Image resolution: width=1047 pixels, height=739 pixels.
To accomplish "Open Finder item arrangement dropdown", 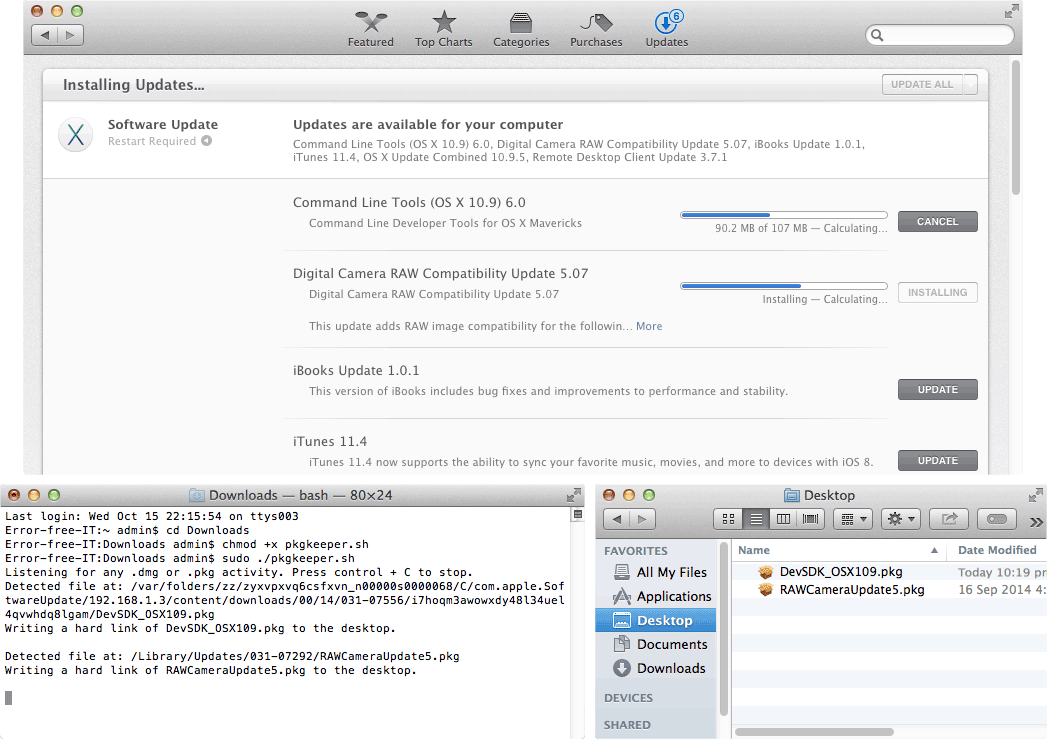I will point(852,519).
